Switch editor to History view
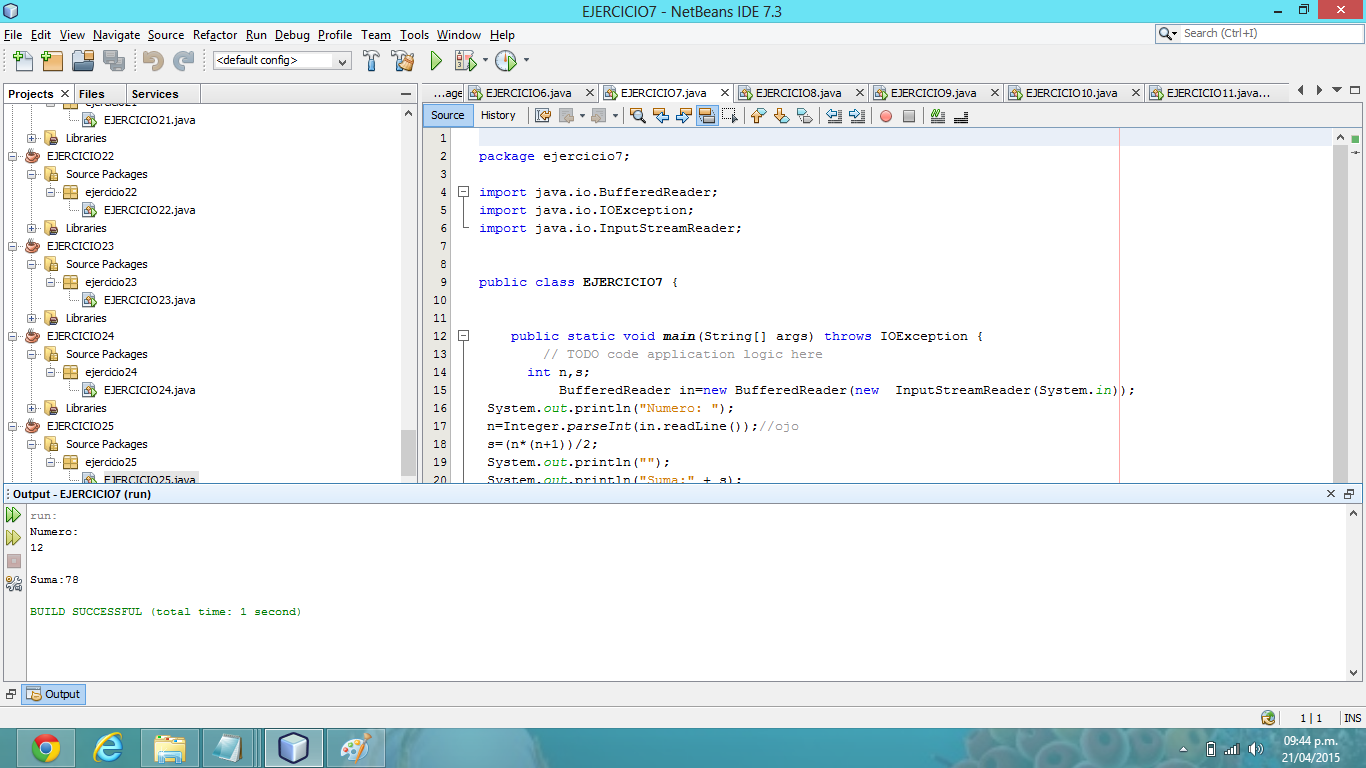The height and width of the screenshot is (768, 1366). 498,115
